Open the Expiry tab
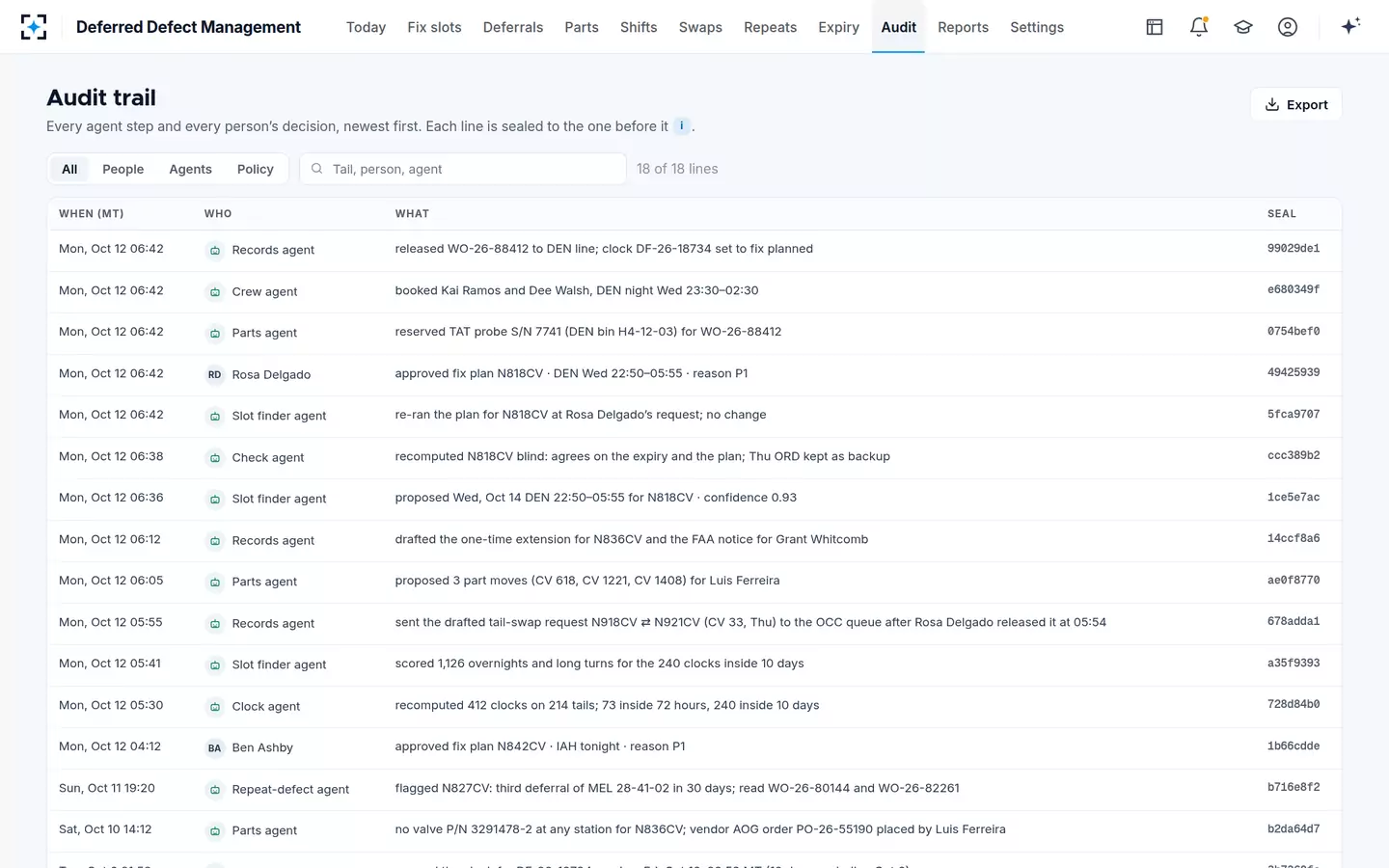Image resolution: width=1389 pixels, height=868 pixels. coord(838,27)
